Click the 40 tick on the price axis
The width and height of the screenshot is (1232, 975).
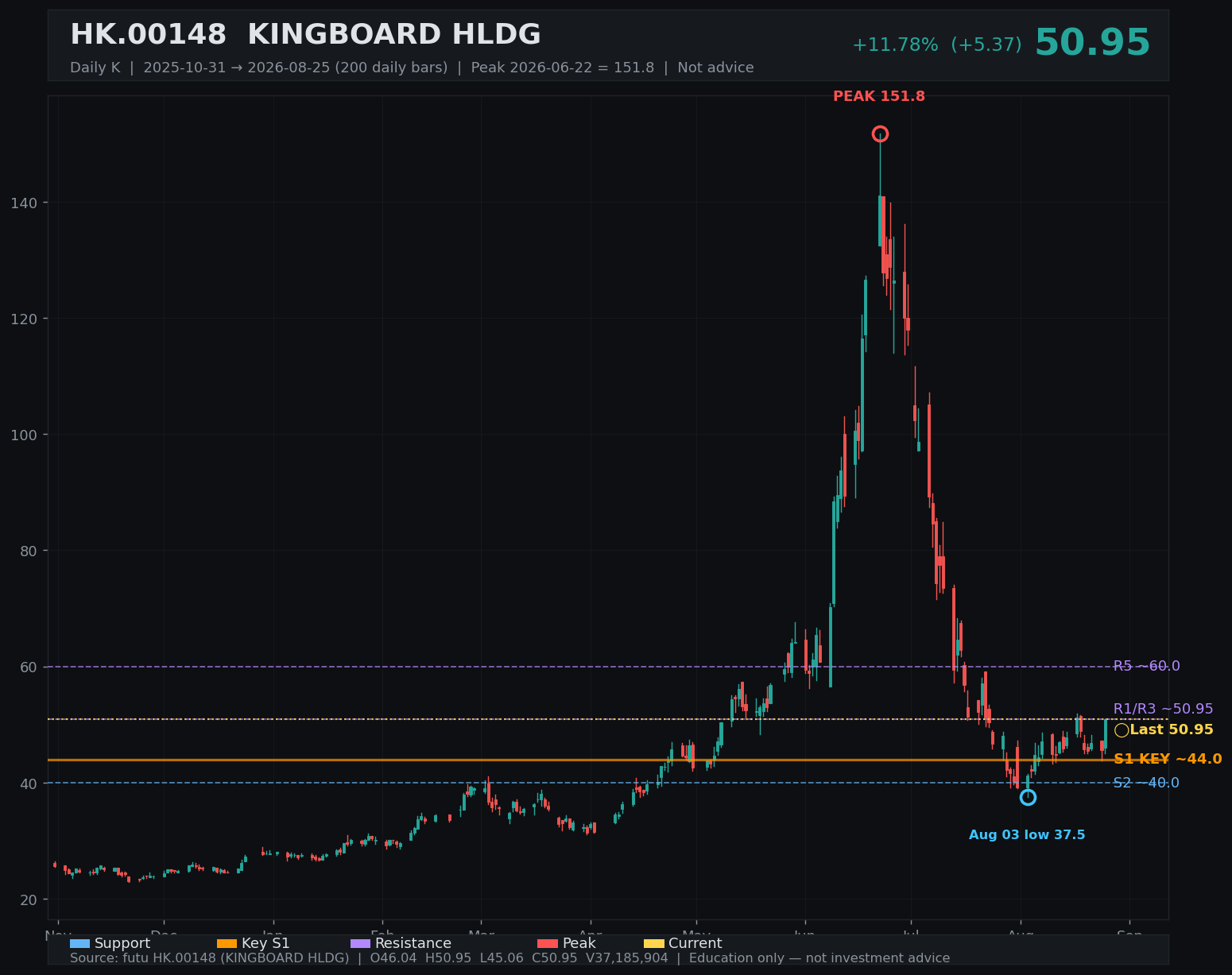28,784
